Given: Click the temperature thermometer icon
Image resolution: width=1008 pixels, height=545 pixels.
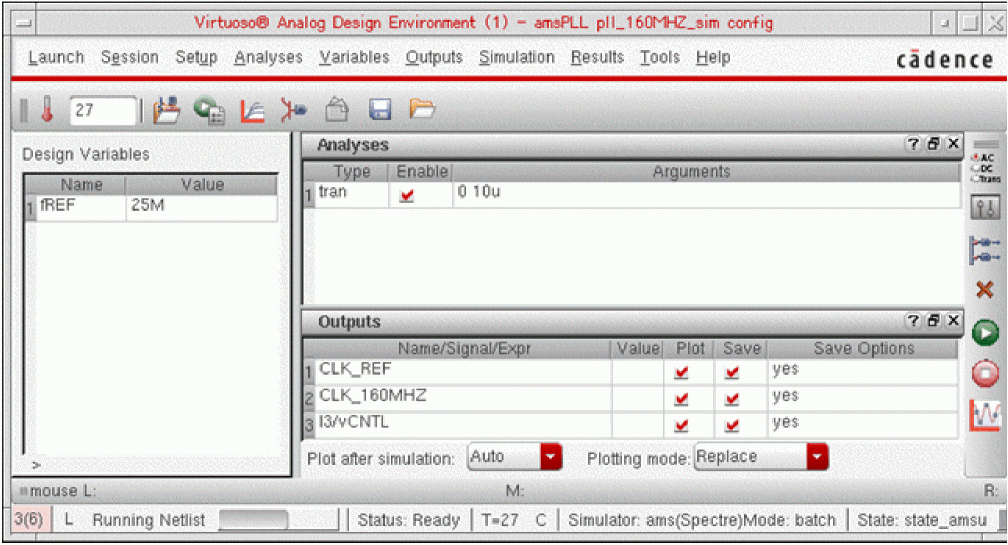Looking at the screenshot, I should [47, 111].
